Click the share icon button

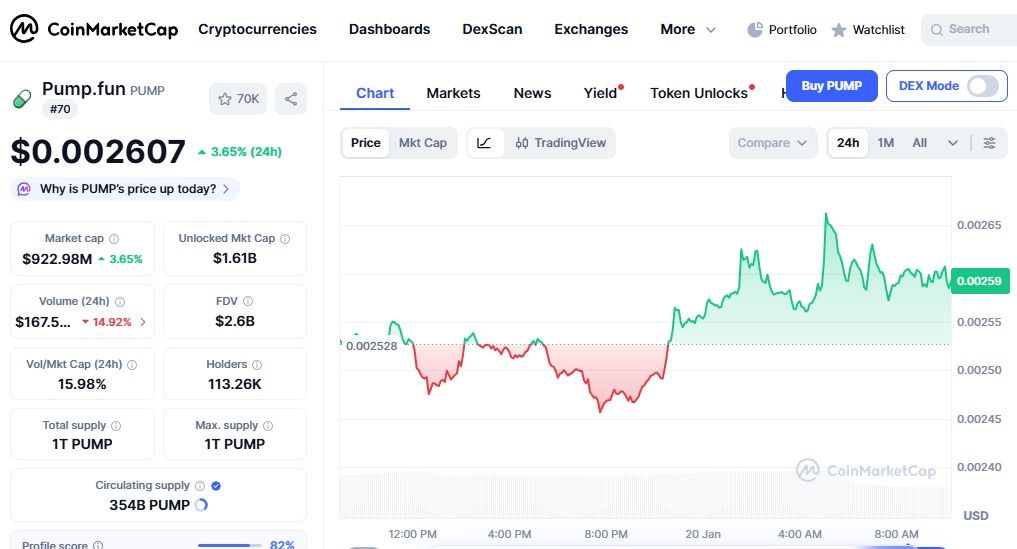[291, 99]
